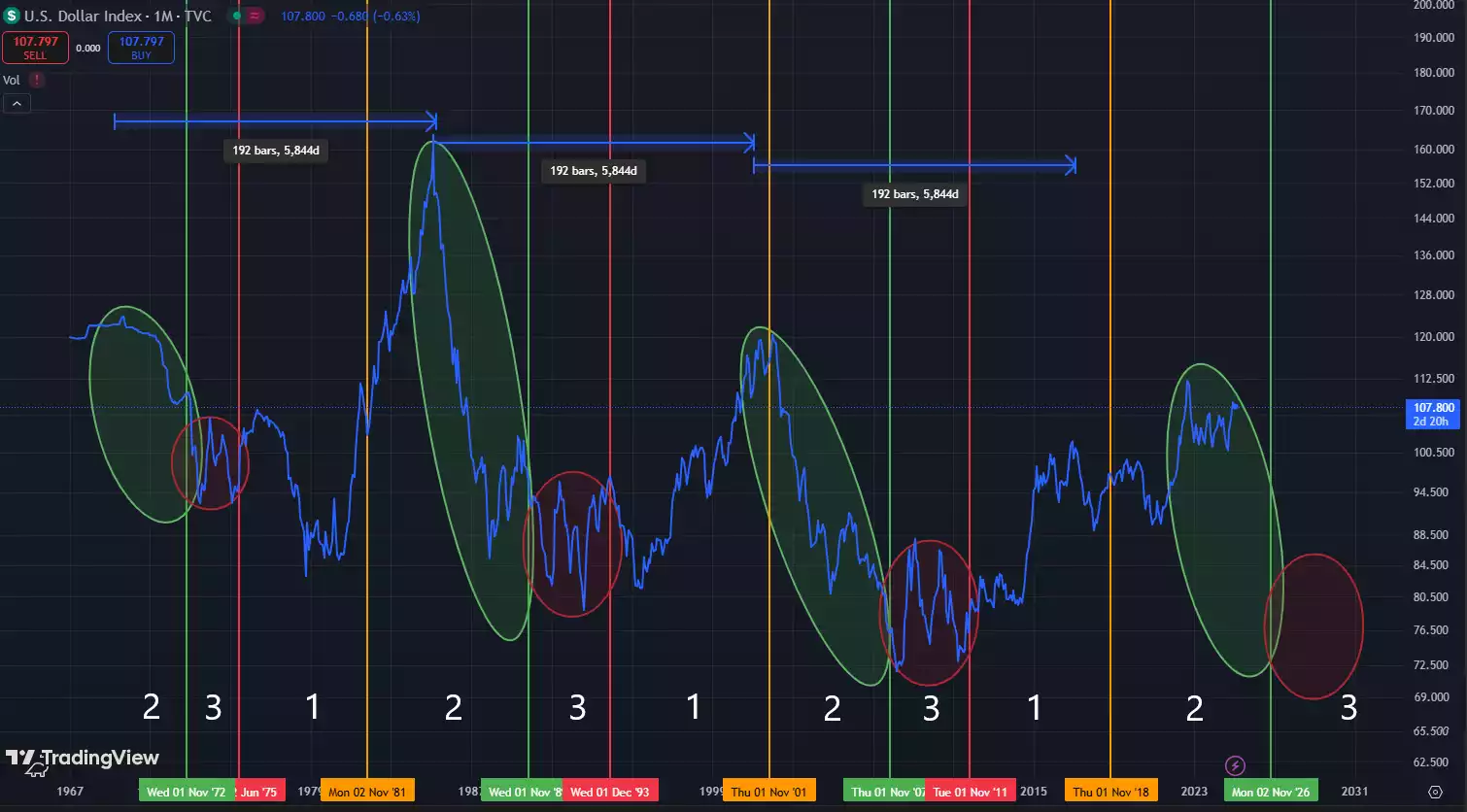This screenshot has width=1467, height=812.
Task: Click the U.S. Dollar Index dollar logo icon
Action: tap(14, 16)
